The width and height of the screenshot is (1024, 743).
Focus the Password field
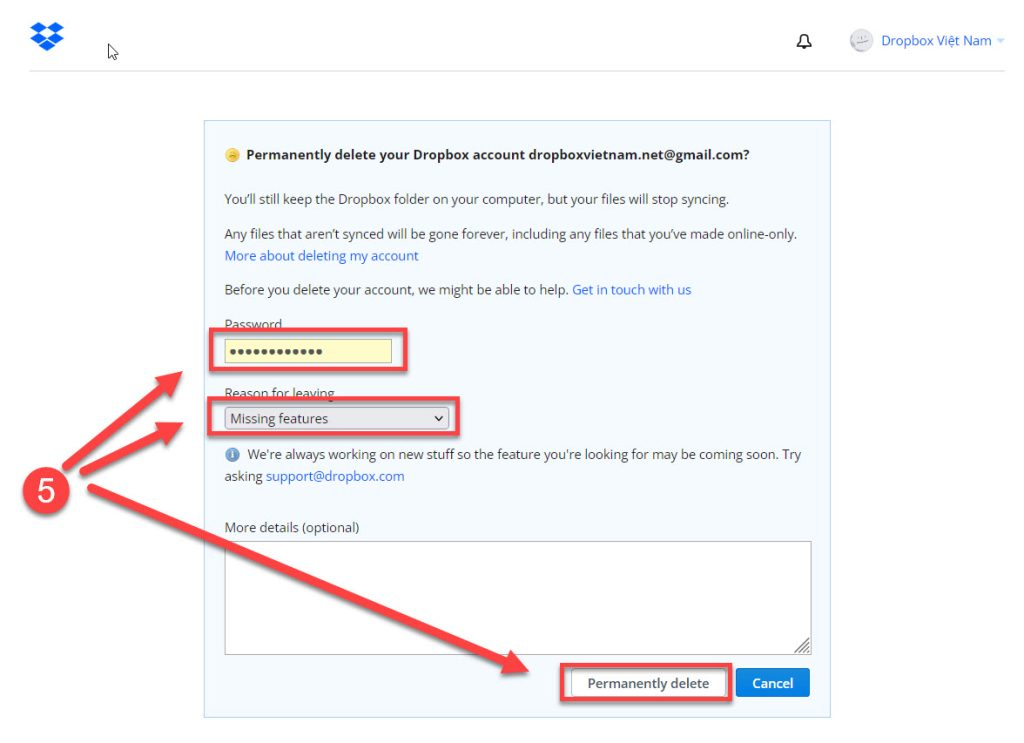[x=308, y=351]
